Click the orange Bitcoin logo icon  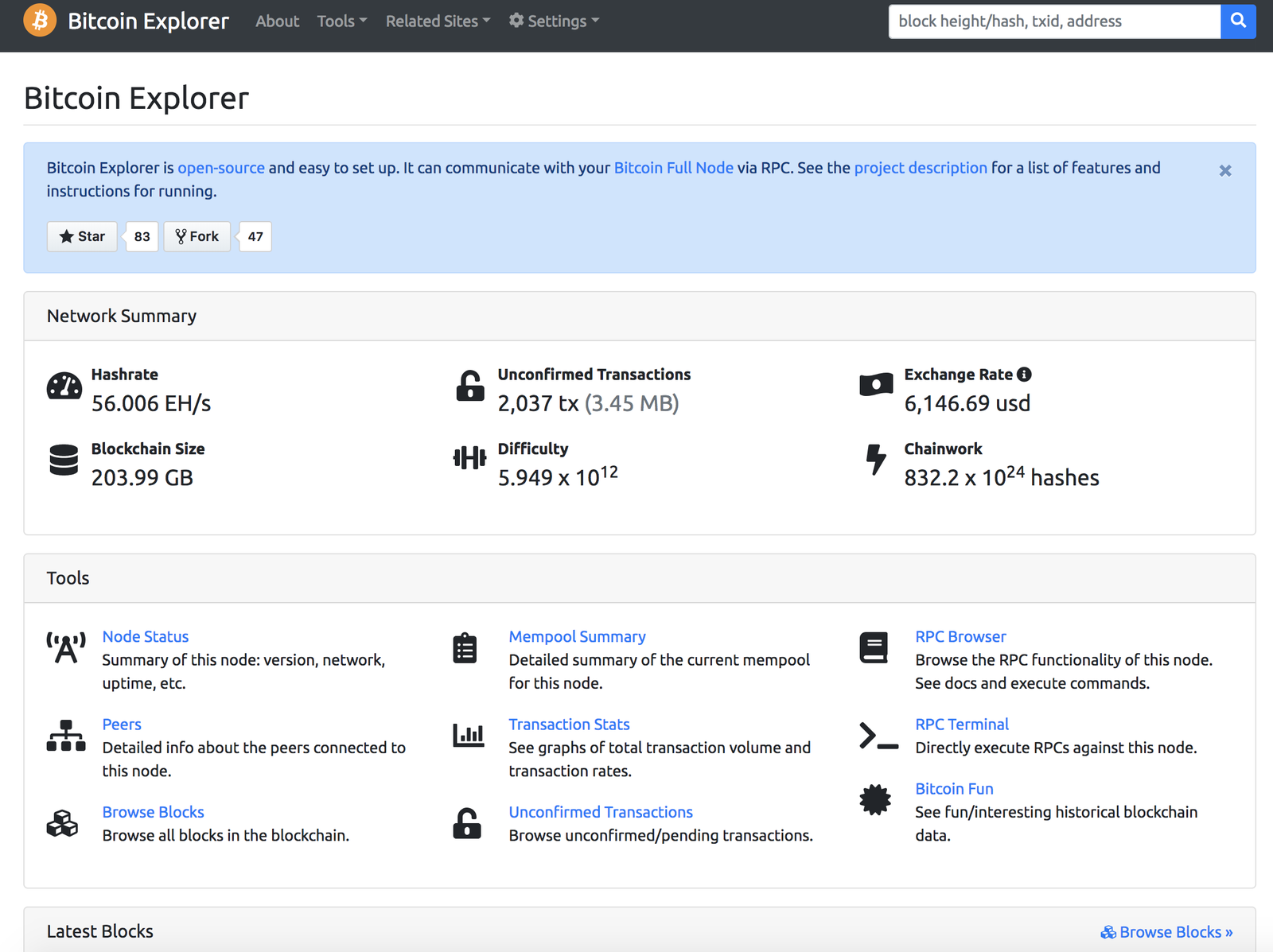[x=40, y=20]
